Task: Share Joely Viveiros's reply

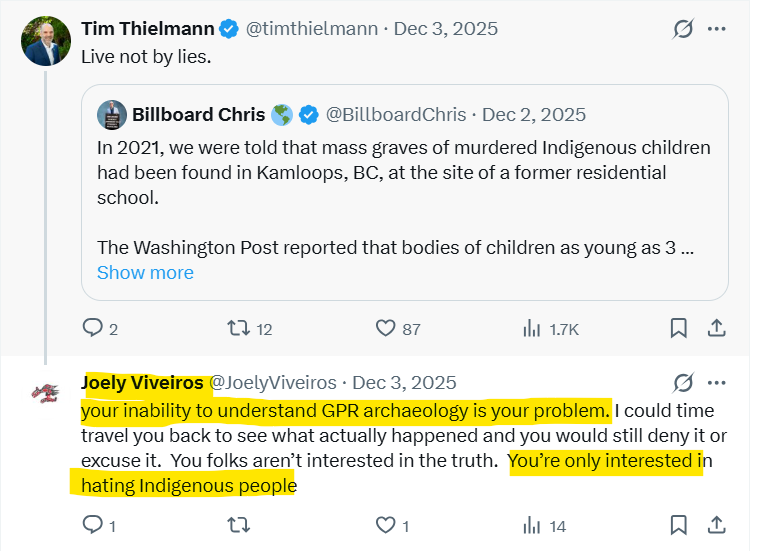Action: click(716, 525)
